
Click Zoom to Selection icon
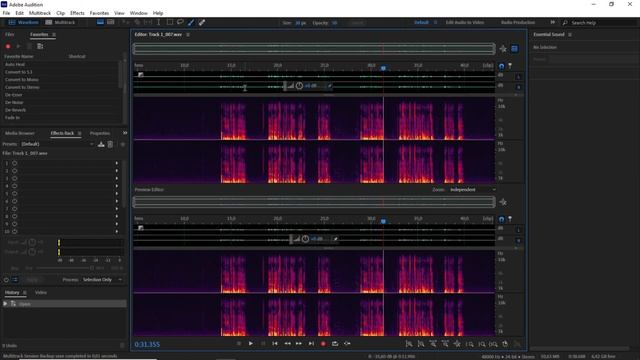493,344
